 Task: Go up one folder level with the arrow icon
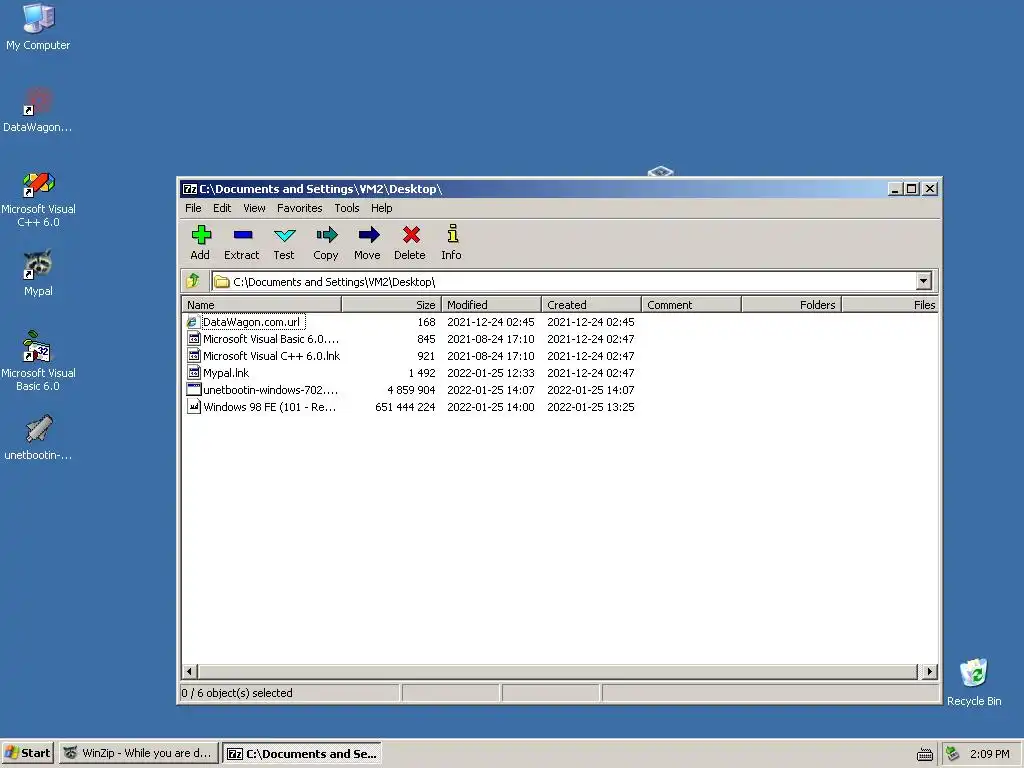pos(193,281)
